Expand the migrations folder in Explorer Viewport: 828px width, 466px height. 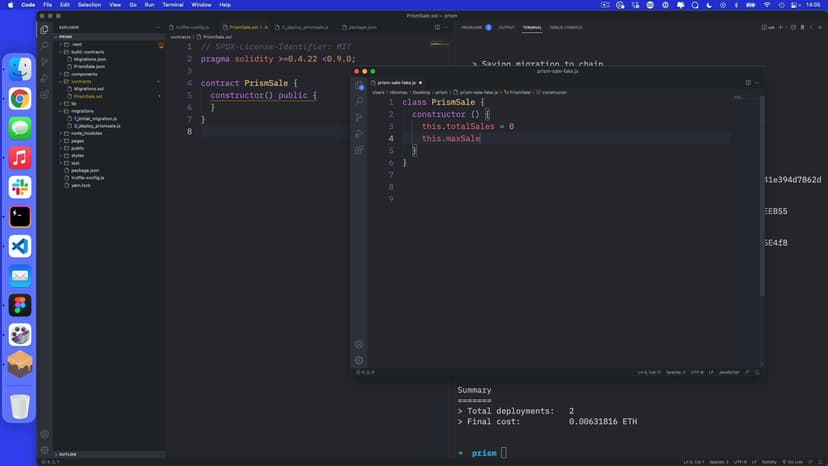tap(82, 110)
